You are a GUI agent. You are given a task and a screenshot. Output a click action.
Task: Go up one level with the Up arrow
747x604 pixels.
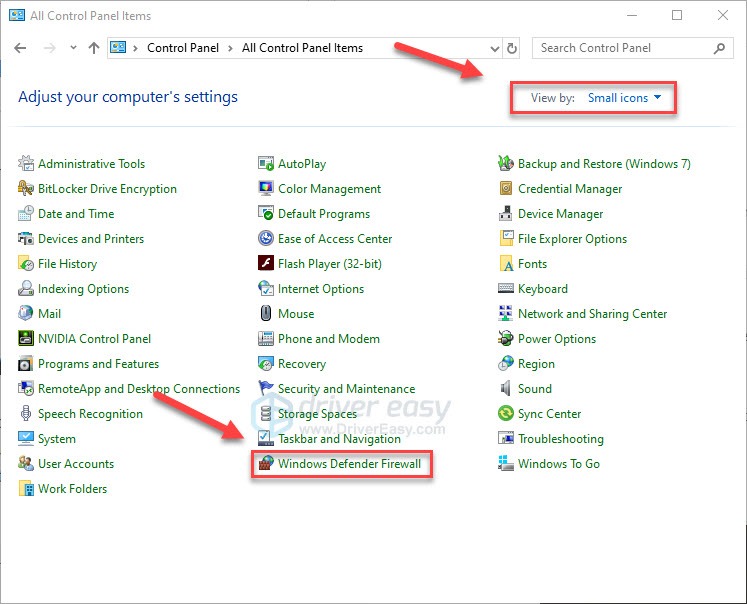click(x=94, y=48)
